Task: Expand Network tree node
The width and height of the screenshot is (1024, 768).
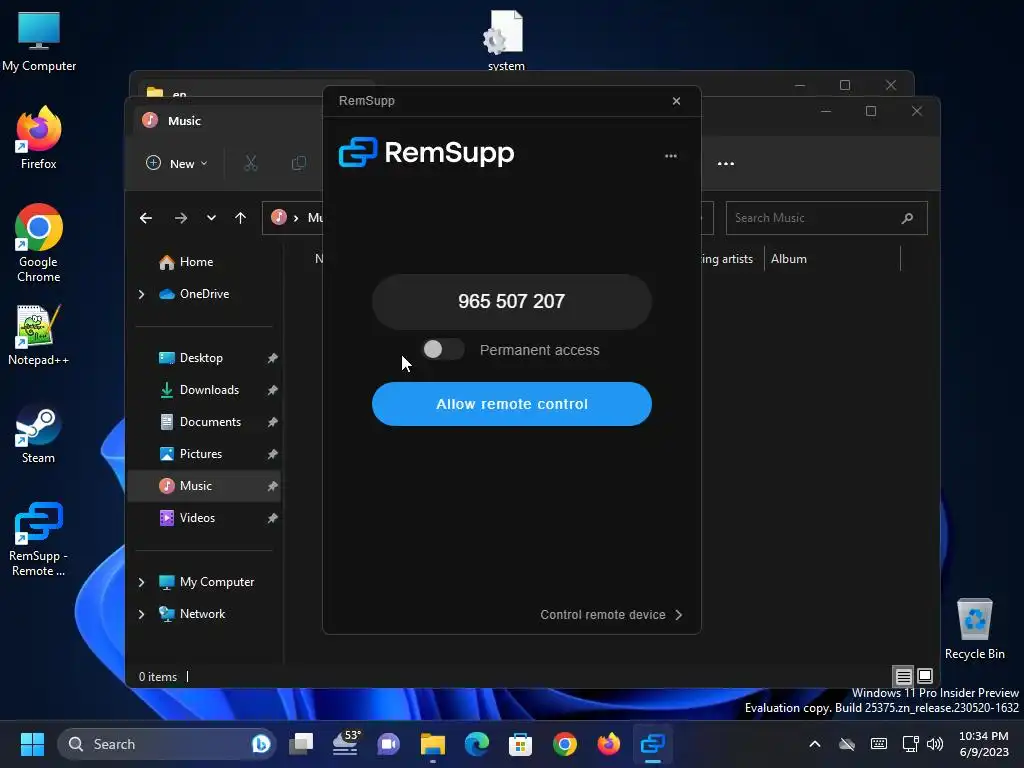Action: (x=142, y=614)
